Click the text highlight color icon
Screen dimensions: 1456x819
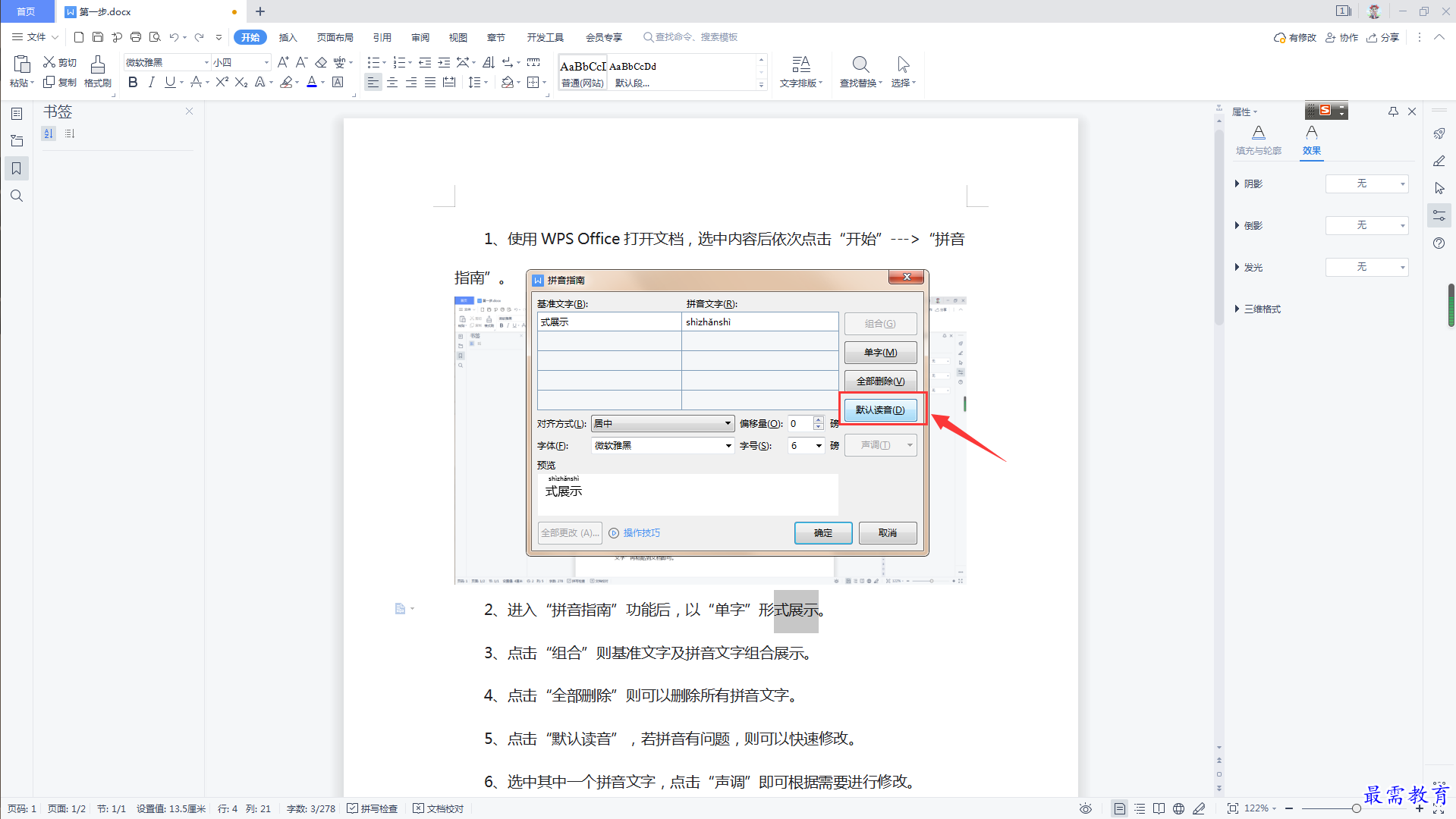pos(286,82)
